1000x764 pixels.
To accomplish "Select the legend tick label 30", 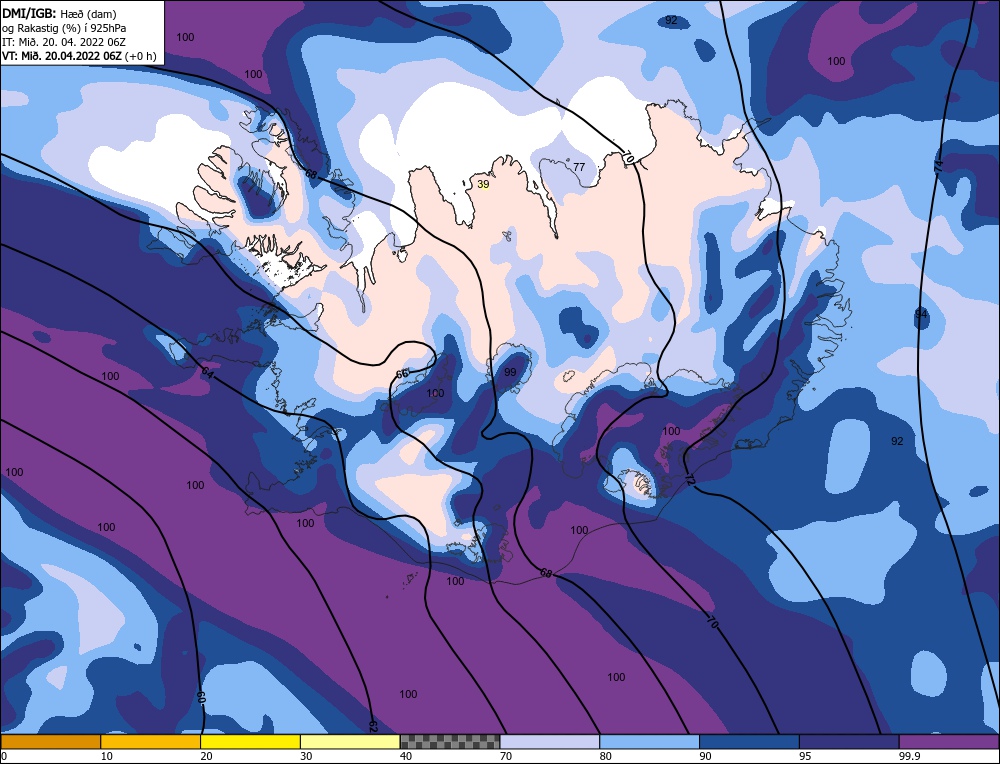I will click(x=306, y=756).
